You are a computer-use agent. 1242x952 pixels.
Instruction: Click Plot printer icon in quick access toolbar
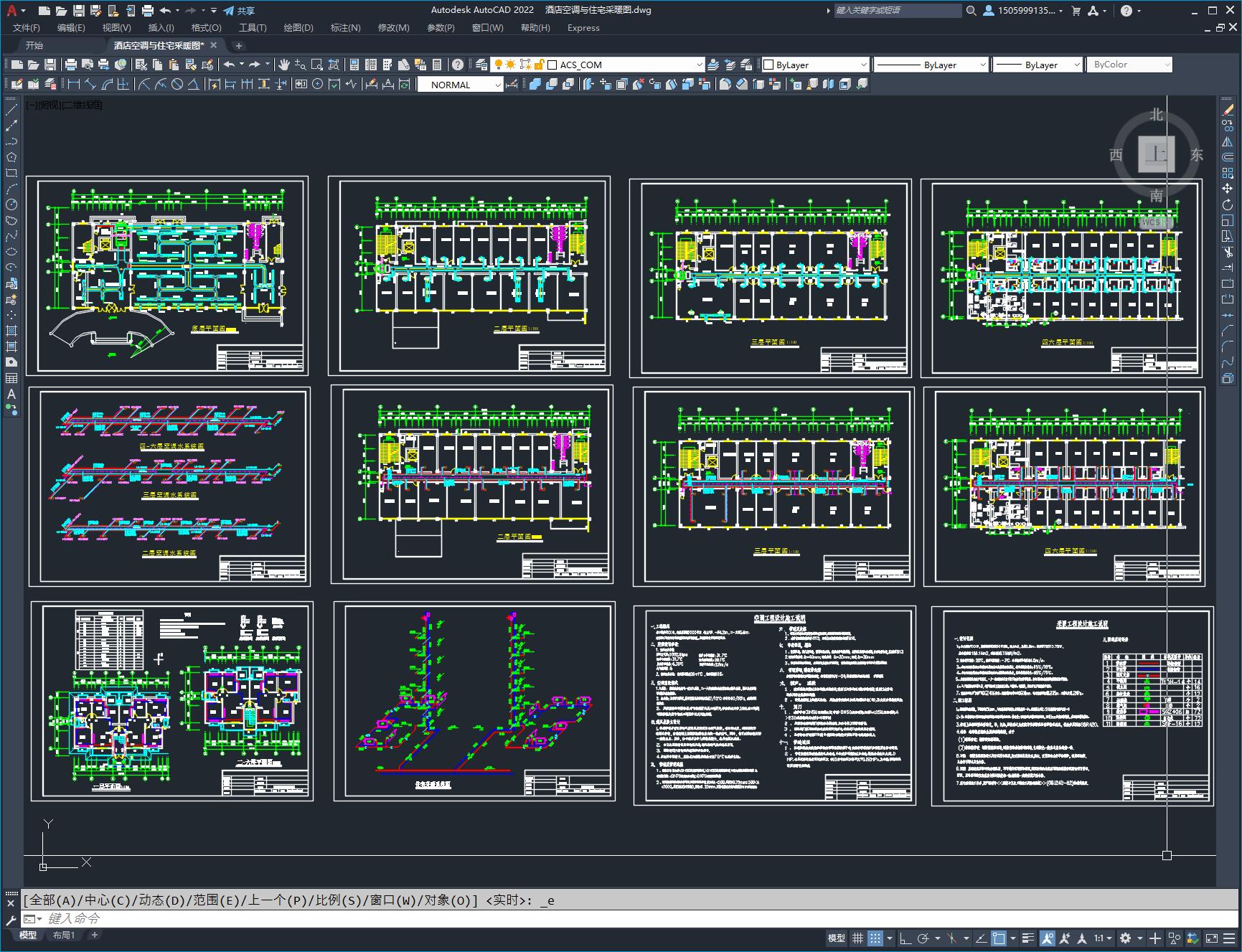[x=148, y=11]
